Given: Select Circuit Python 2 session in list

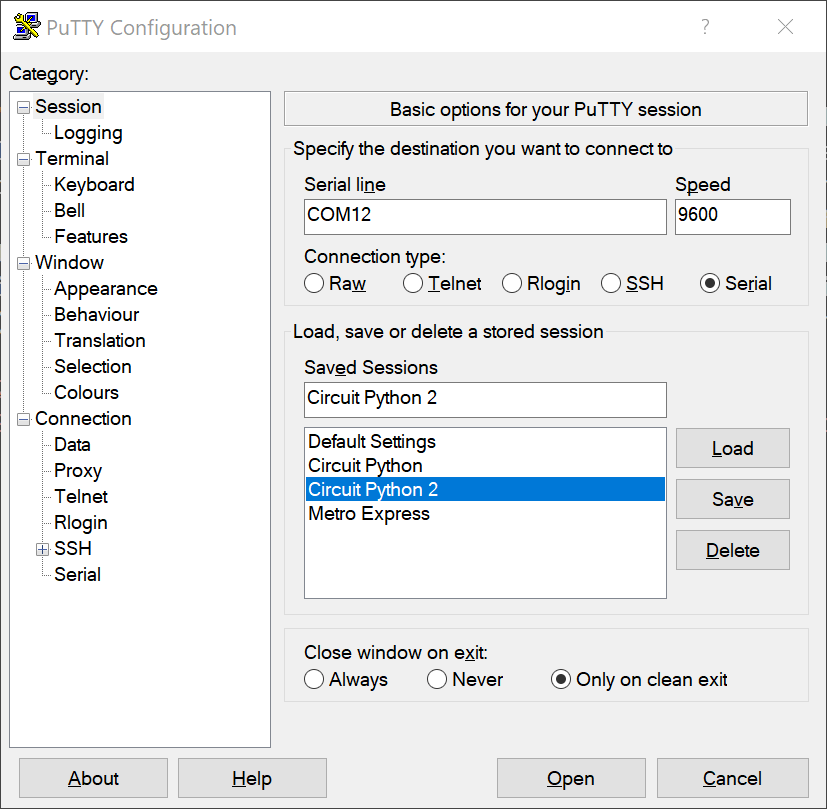Looking at the screenshot, I should click(485, 489).
